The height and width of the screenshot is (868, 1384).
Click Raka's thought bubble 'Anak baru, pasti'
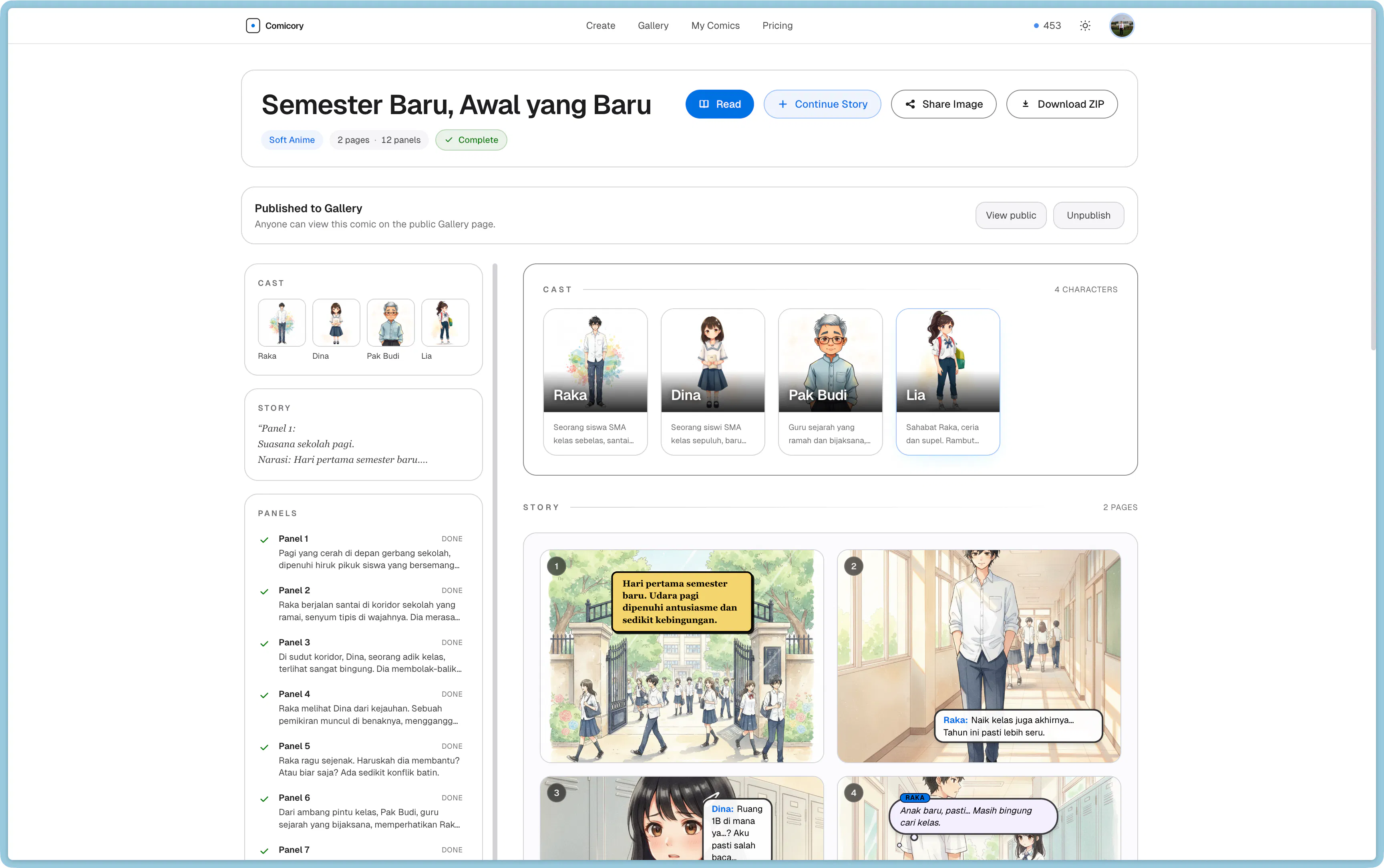tap(973, 816)
